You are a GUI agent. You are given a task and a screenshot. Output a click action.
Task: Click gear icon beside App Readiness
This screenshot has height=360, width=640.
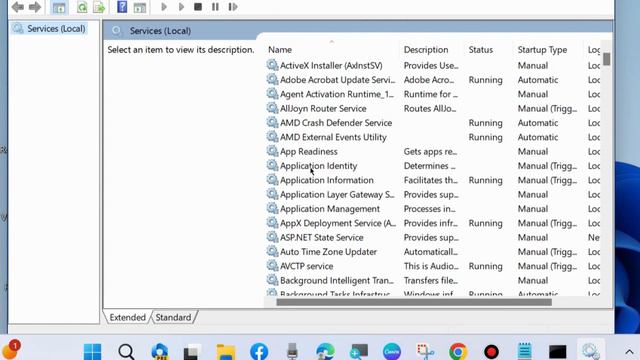click(272, 151)
